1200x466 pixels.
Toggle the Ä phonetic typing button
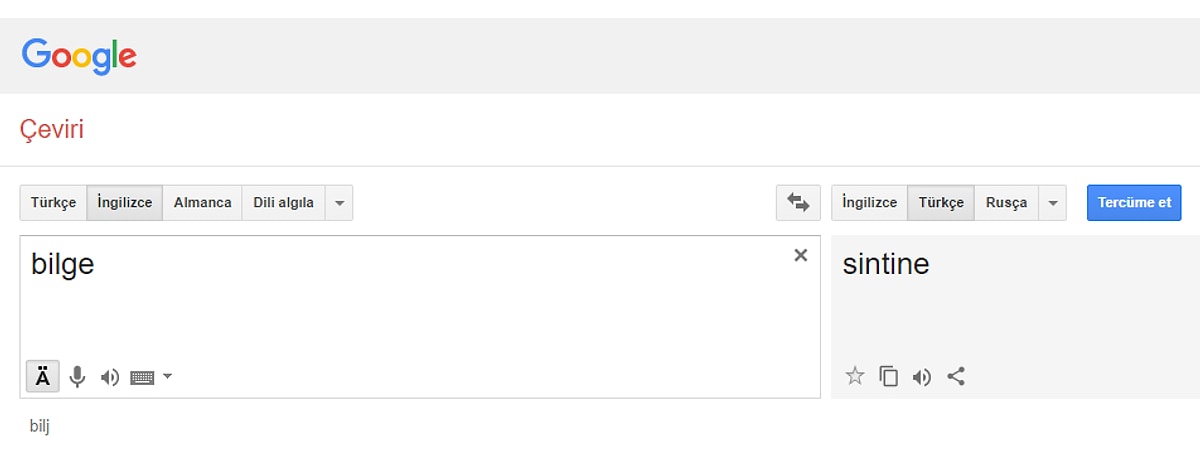click(42, 377)
